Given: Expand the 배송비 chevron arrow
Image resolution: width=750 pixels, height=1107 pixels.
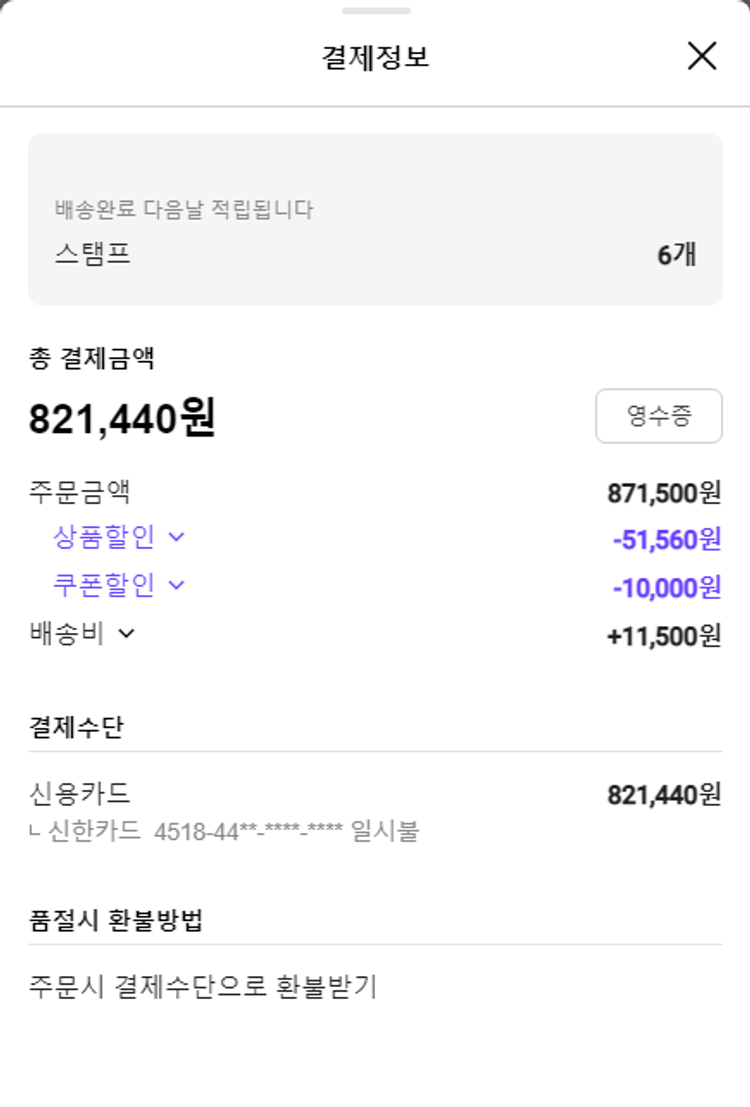Looking at the screenshot, I should (127, 633).
